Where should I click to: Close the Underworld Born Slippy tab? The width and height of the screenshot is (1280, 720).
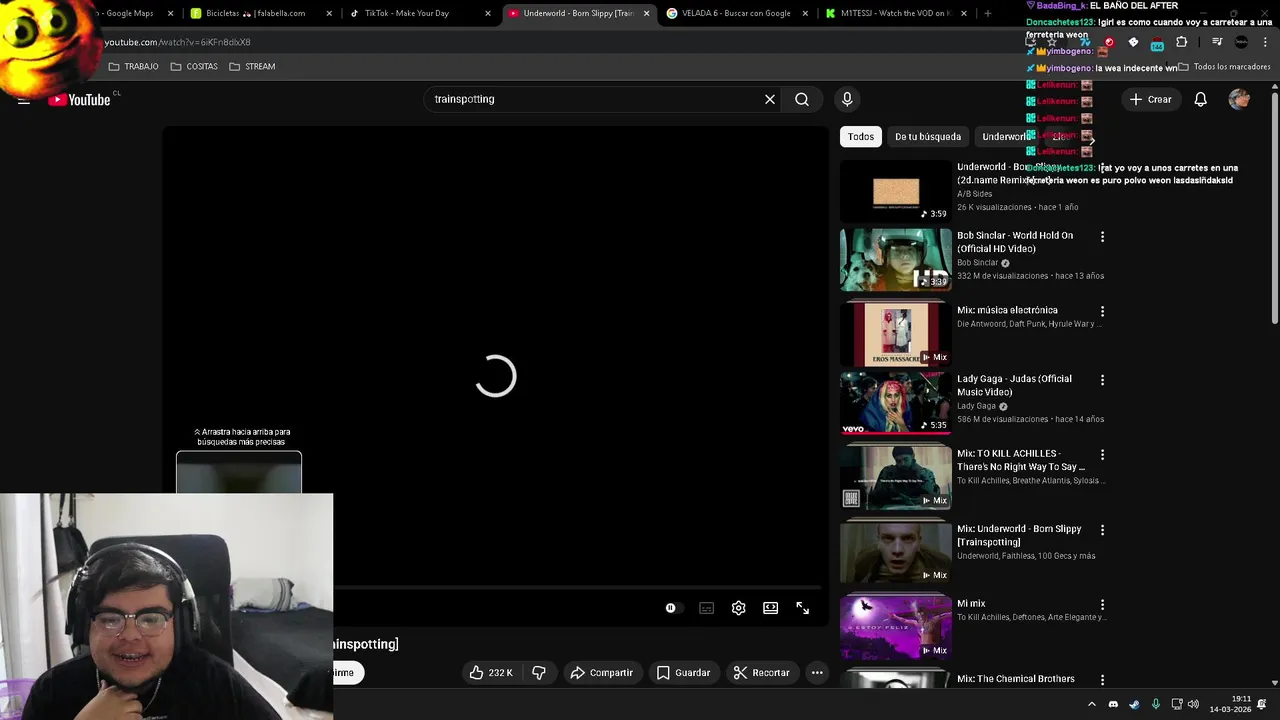(x=647, y=13)
